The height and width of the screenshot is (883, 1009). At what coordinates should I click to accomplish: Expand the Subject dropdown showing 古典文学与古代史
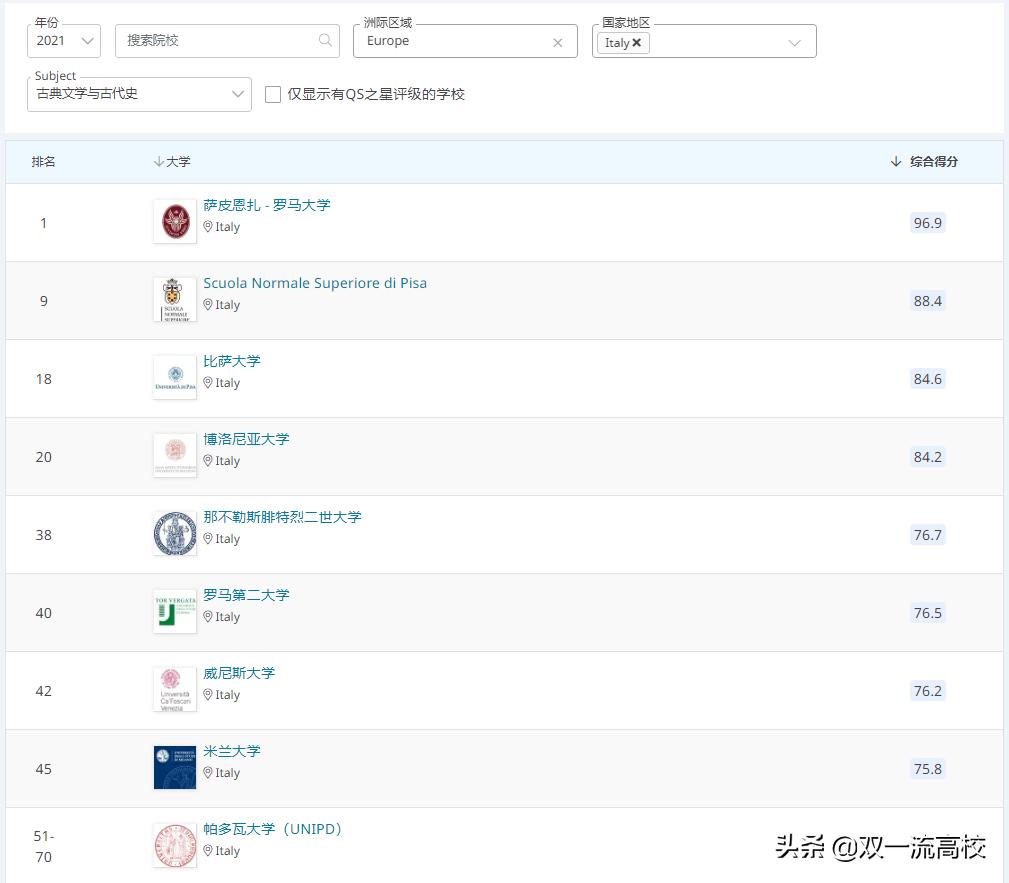pos(237,95)
